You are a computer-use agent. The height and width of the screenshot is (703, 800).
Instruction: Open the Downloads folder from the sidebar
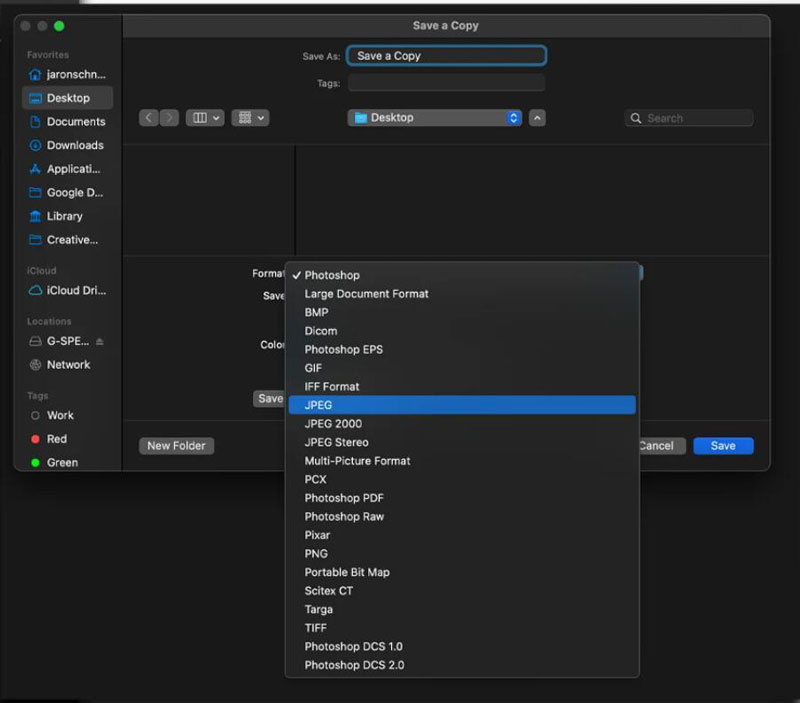coord(68,145)
